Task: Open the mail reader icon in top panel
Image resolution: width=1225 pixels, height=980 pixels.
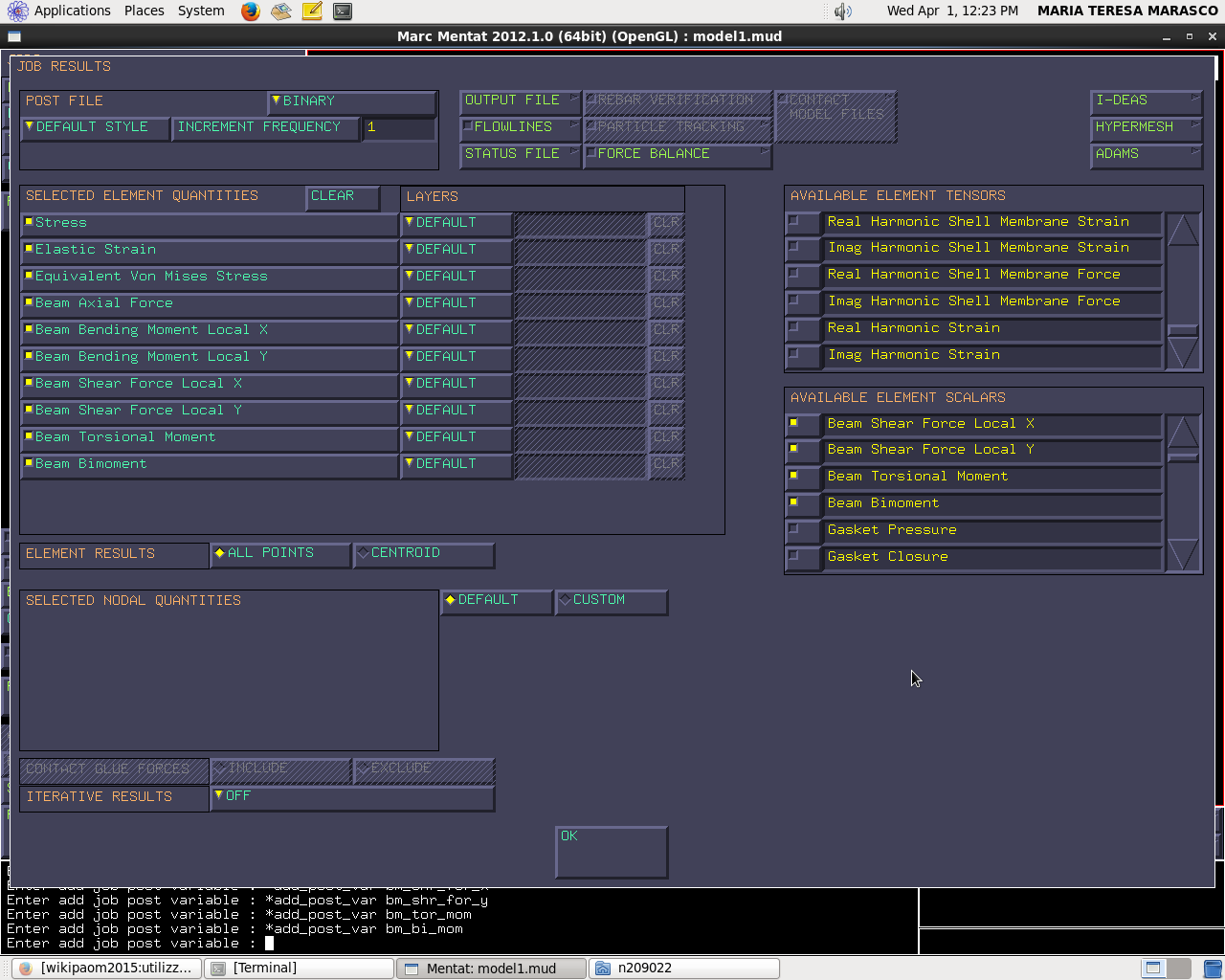Action: coord(281,11)
